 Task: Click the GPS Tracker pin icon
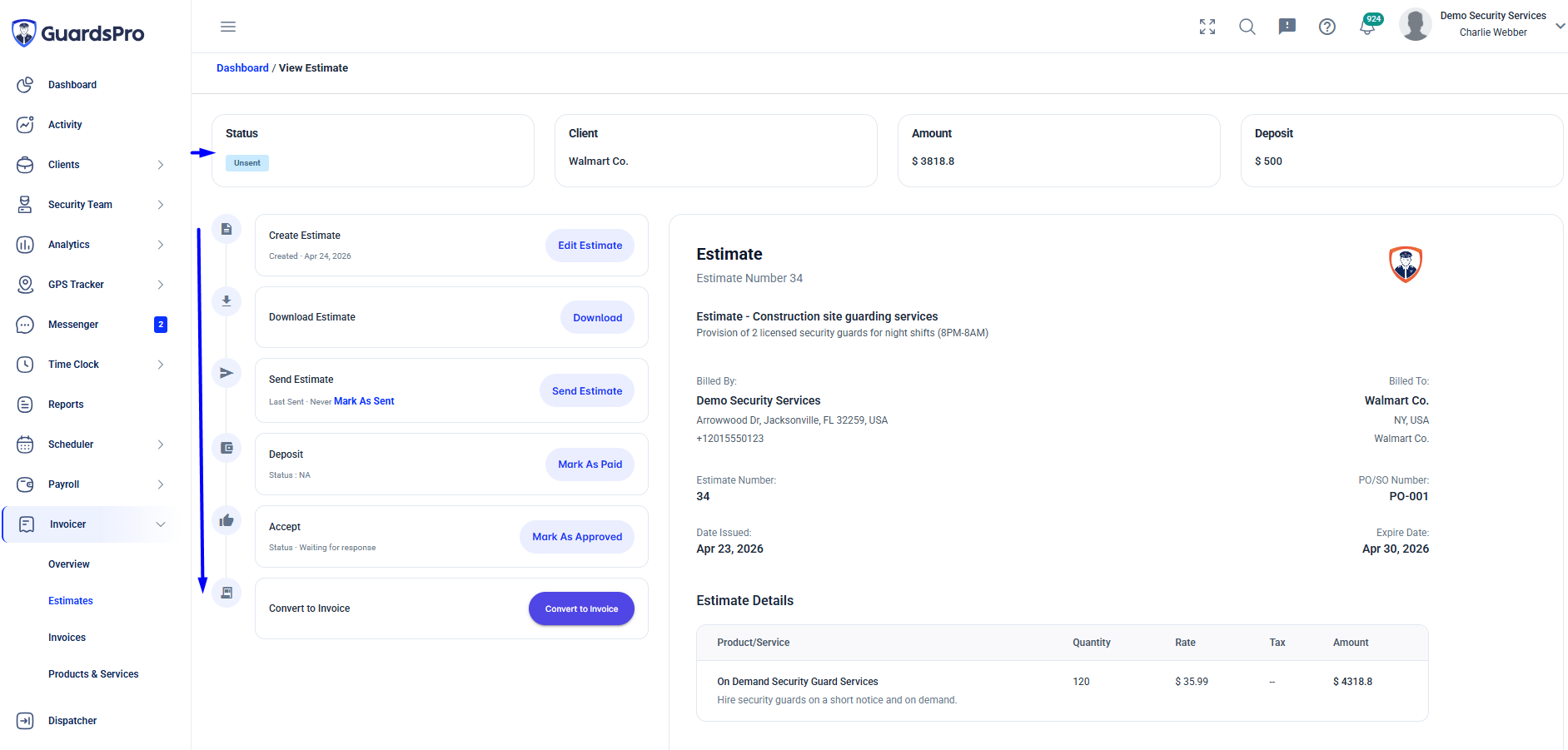[x=25, y=285]
